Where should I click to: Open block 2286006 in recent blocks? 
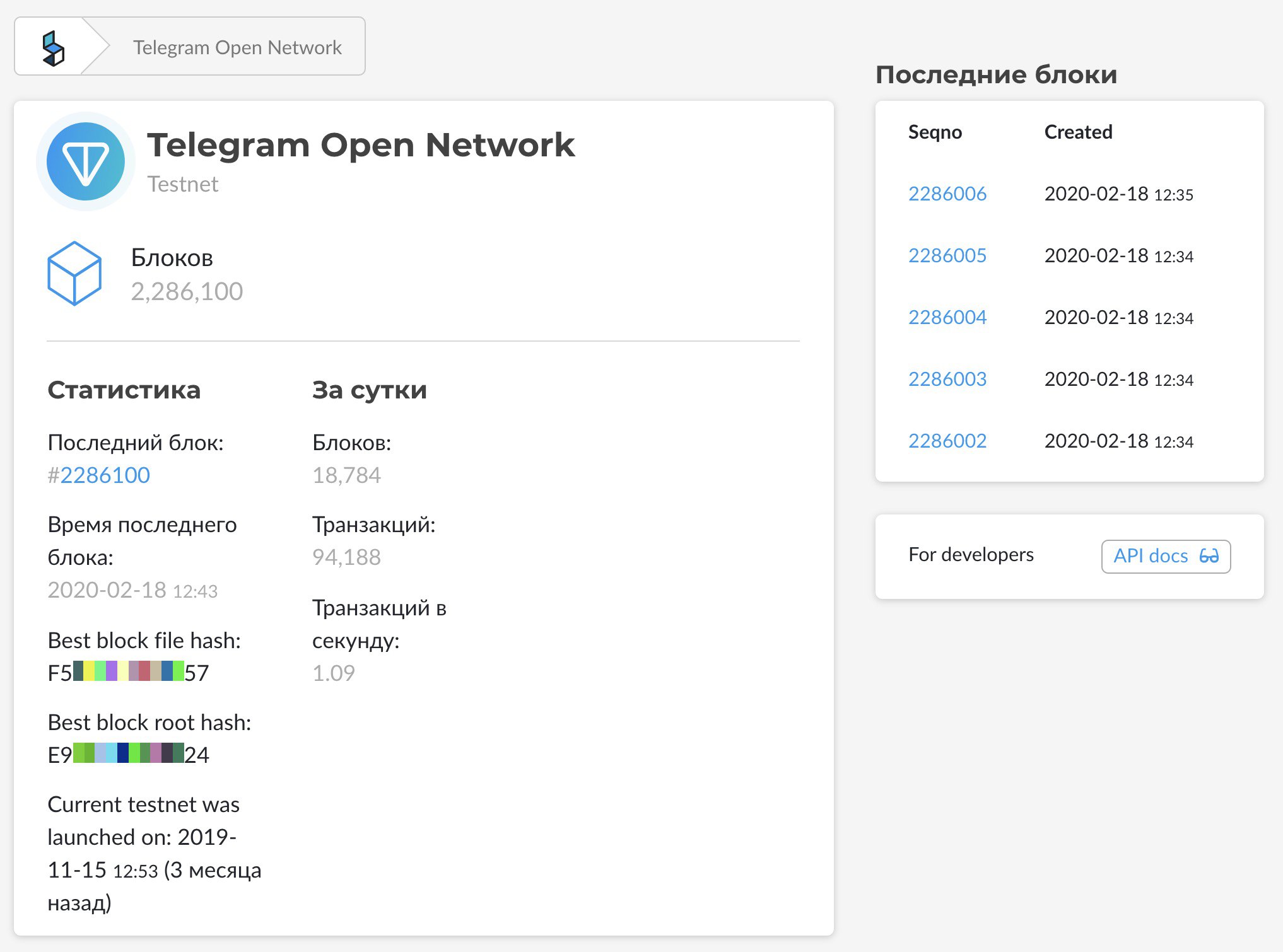(947, 194)
